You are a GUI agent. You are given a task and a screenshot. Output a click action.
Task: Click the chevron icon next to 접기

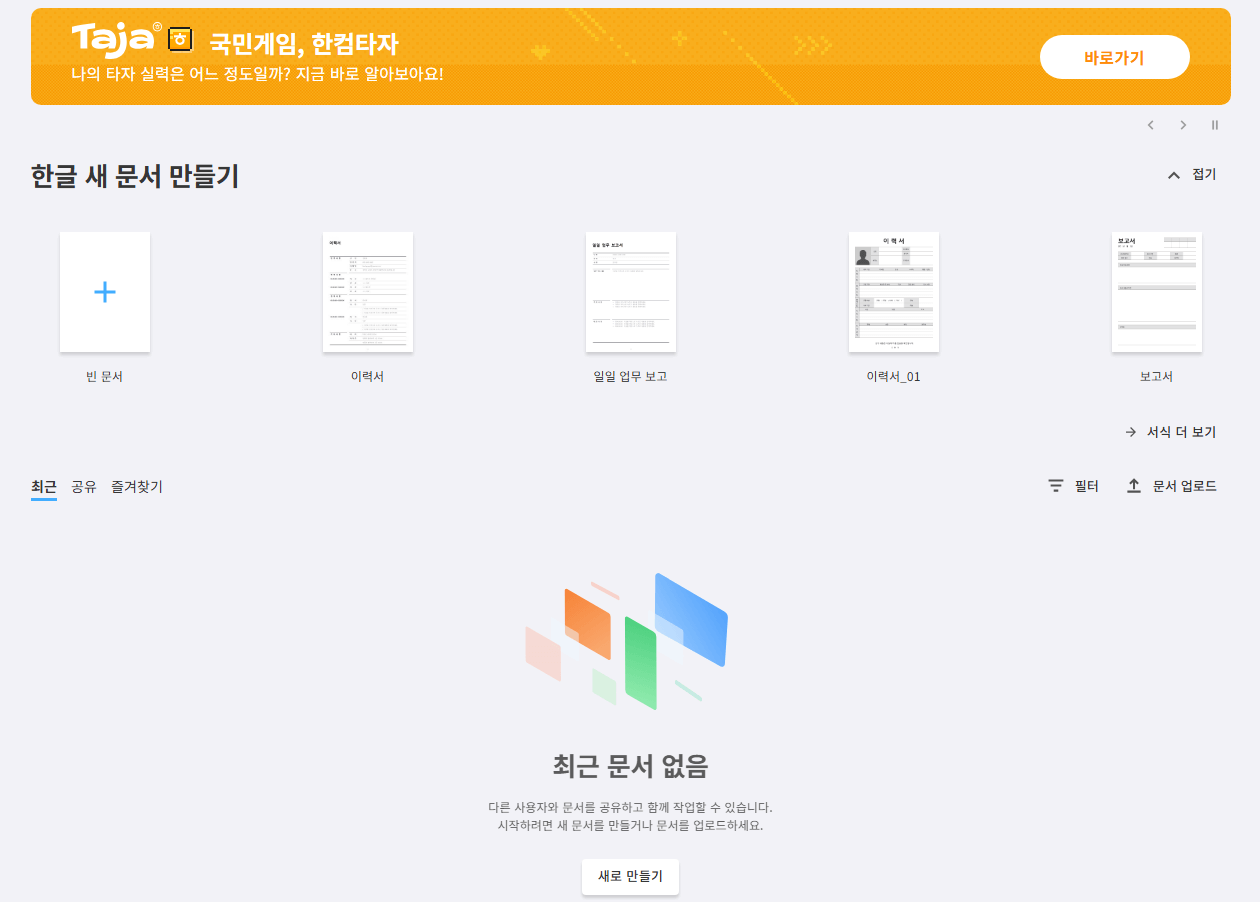[1174, 173]
